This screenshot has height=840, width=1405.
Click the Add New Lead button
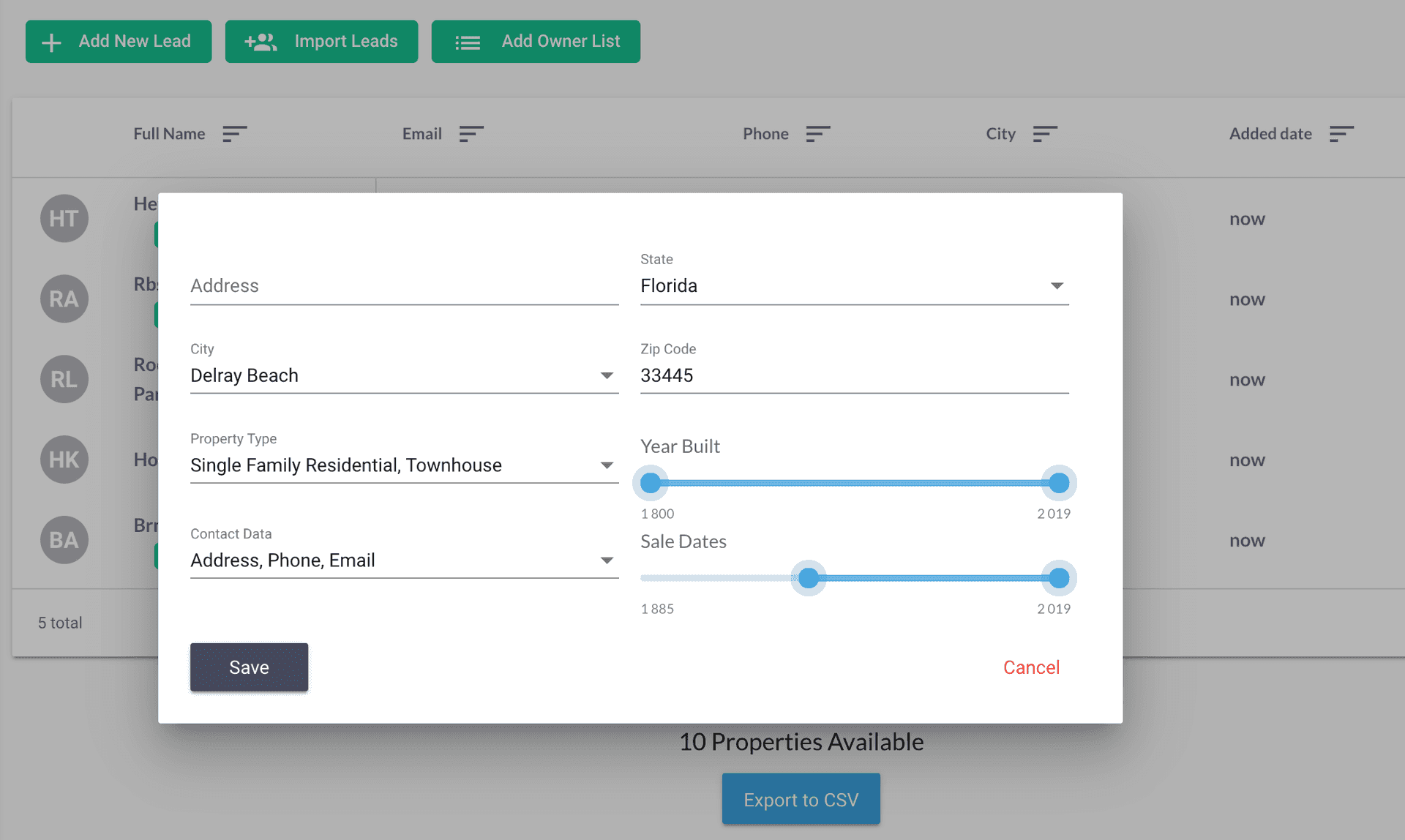[119, 42]
